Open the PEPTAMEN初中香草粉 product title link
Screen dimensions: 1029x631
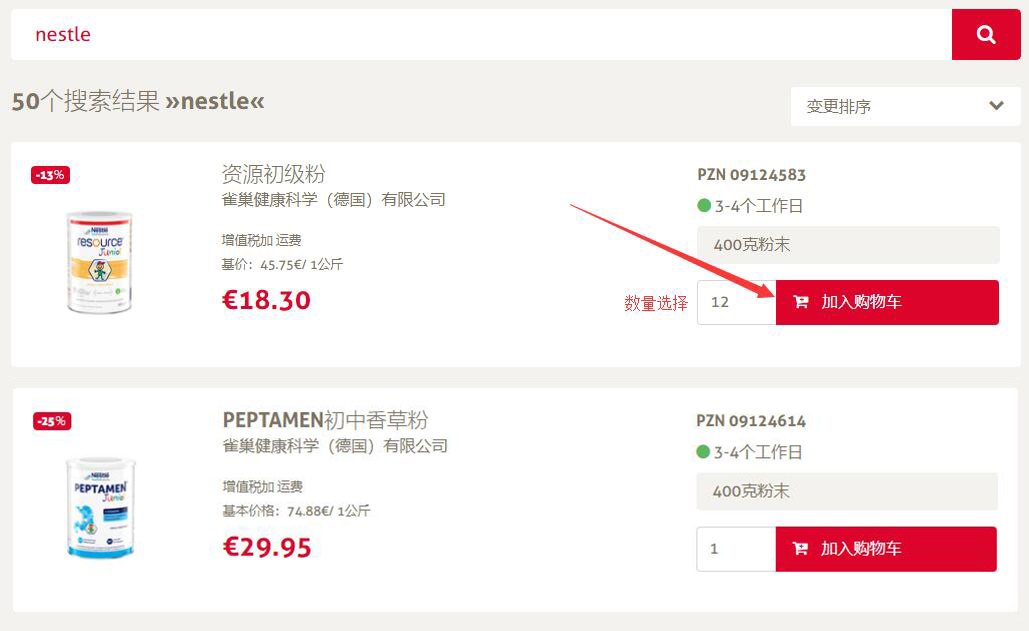[x=326, y=420]
